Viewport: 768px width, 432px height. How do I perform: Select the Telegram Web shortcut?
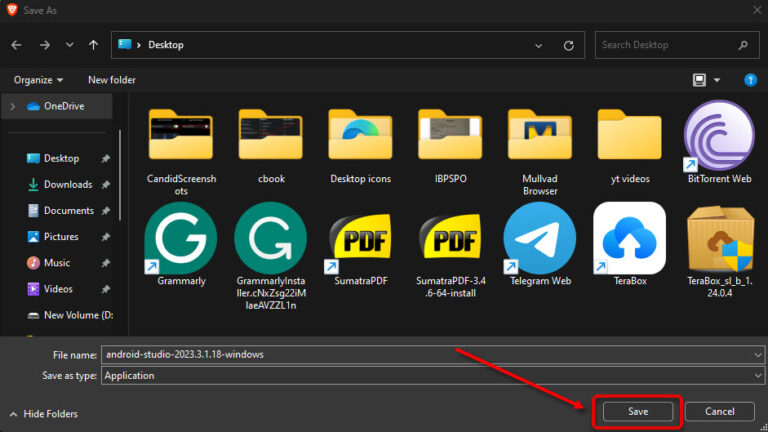[540, 244]
